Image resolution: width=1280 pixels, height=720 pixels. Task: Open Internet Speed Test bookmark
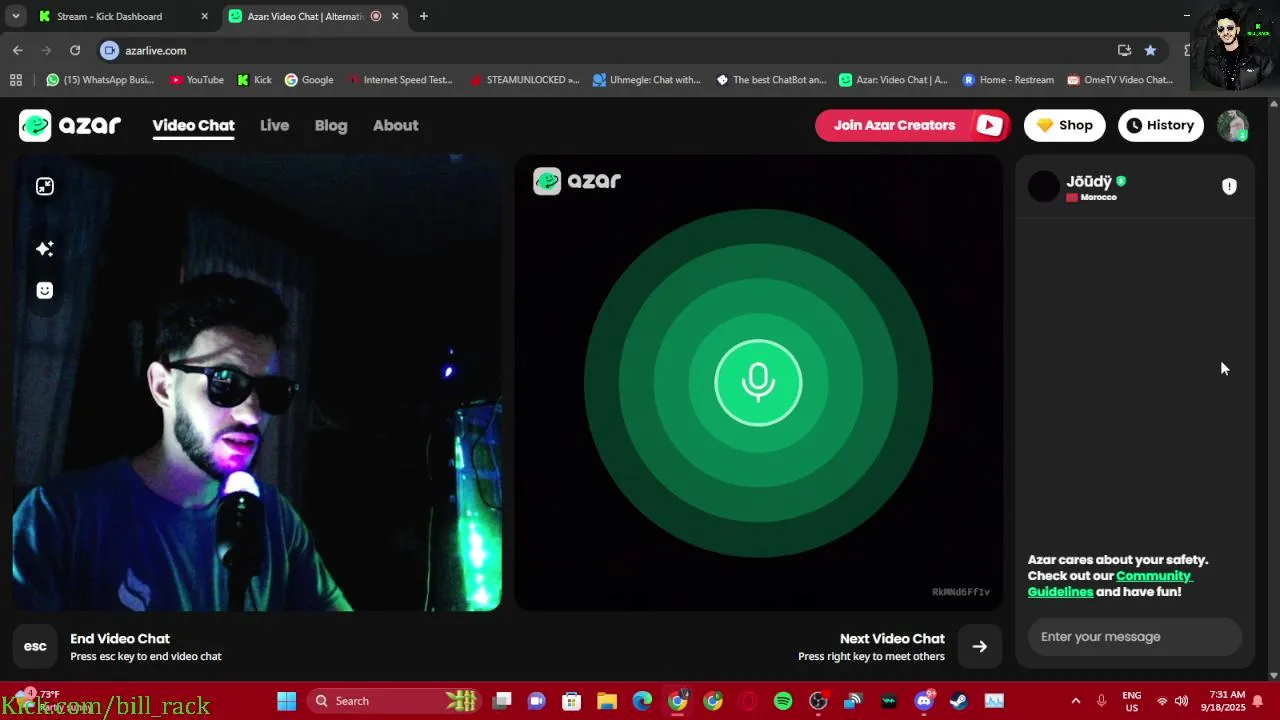click(x=399, y=80)
